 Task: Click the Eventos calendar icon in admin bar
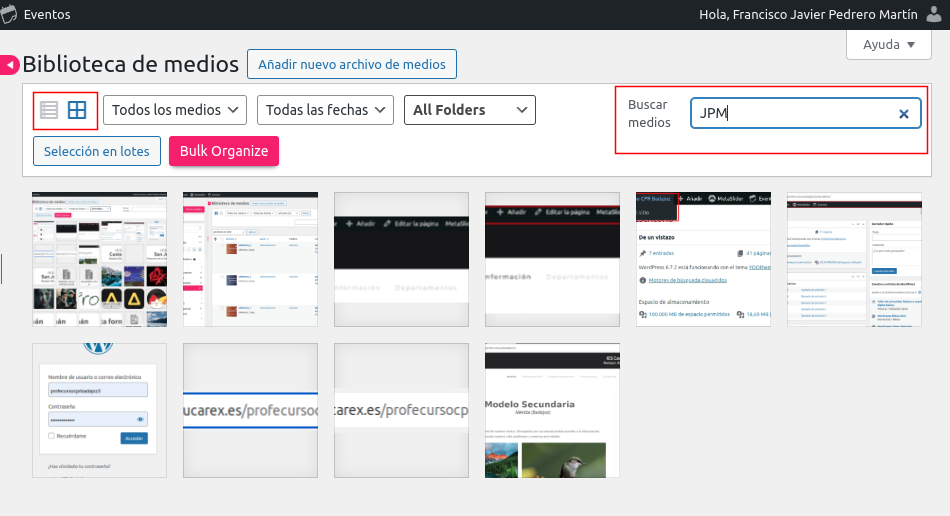10,14
